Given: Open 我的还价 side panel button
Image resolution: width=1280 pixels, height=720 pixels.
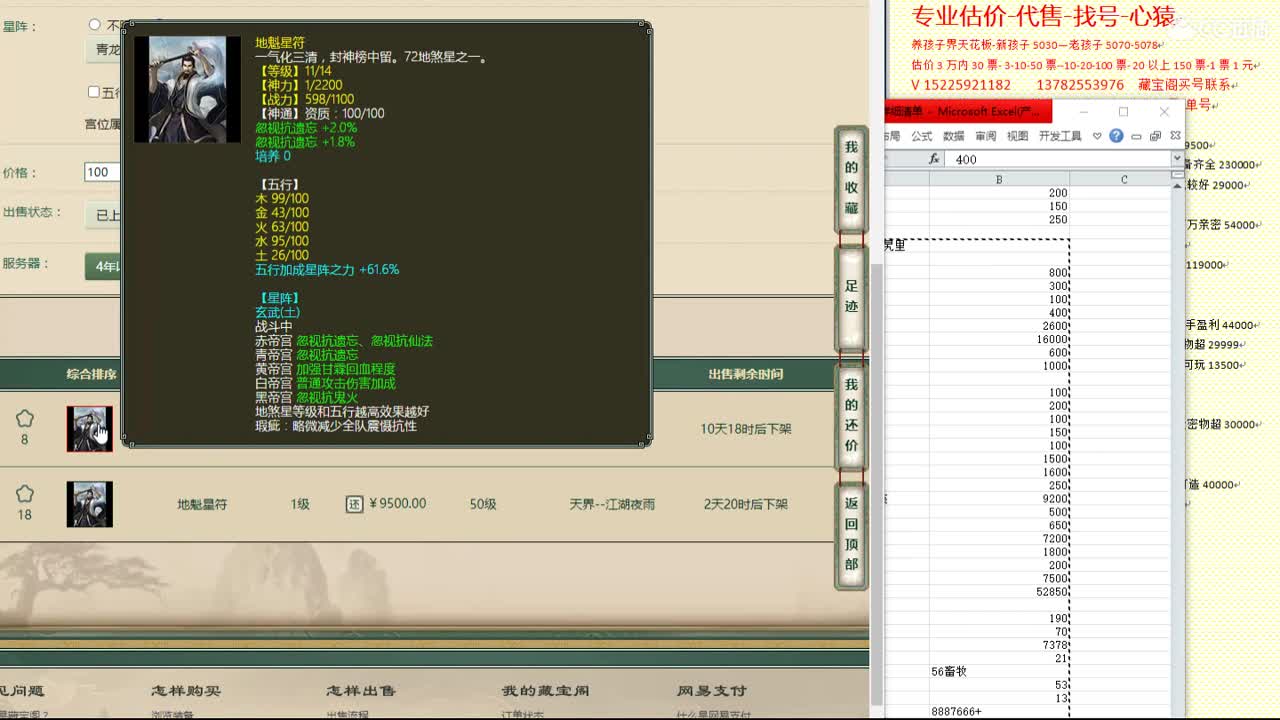Looking at the screenshot, I should [x=851, y=415].
